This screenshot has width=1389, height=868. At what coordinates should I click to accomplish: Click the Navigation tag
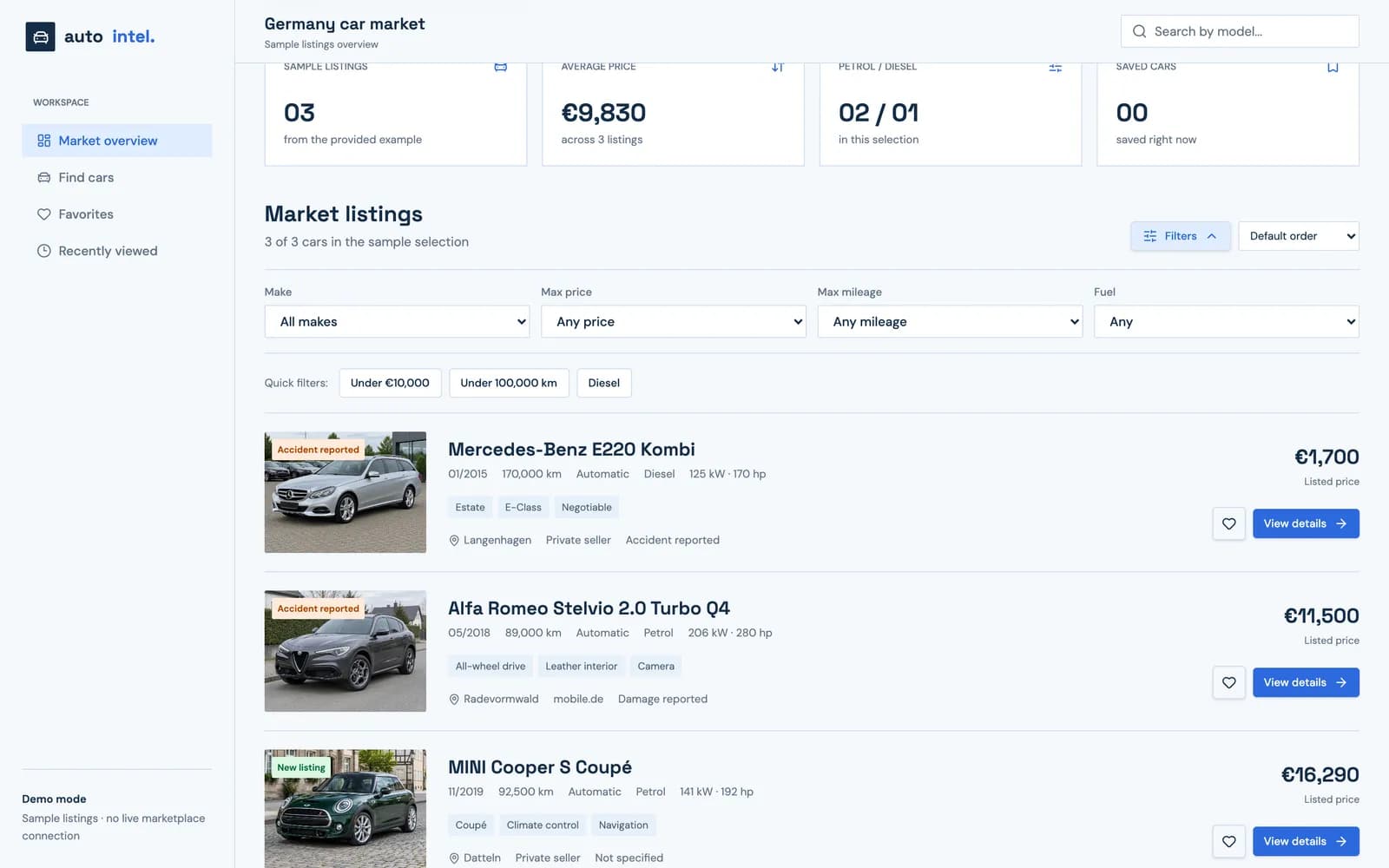click(x=623, y=825)
